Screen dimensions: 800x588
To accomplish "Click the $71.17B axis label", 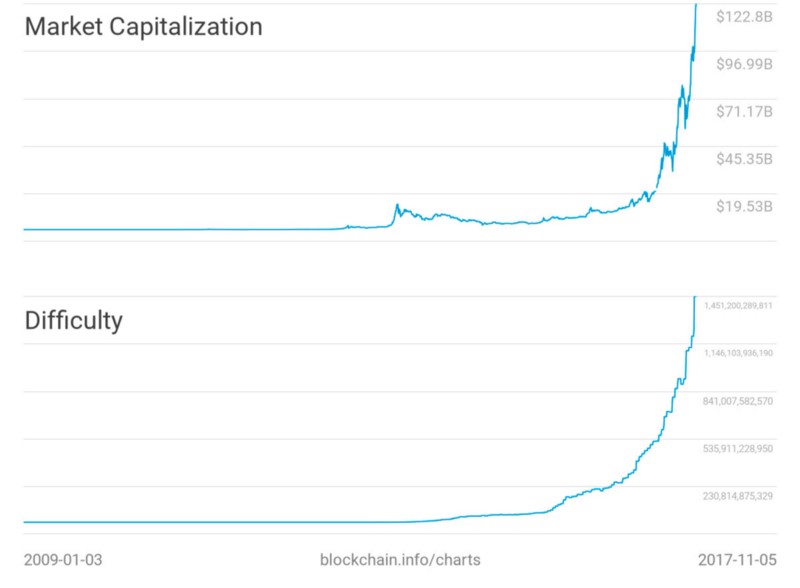I will click(x=744, y=111).
